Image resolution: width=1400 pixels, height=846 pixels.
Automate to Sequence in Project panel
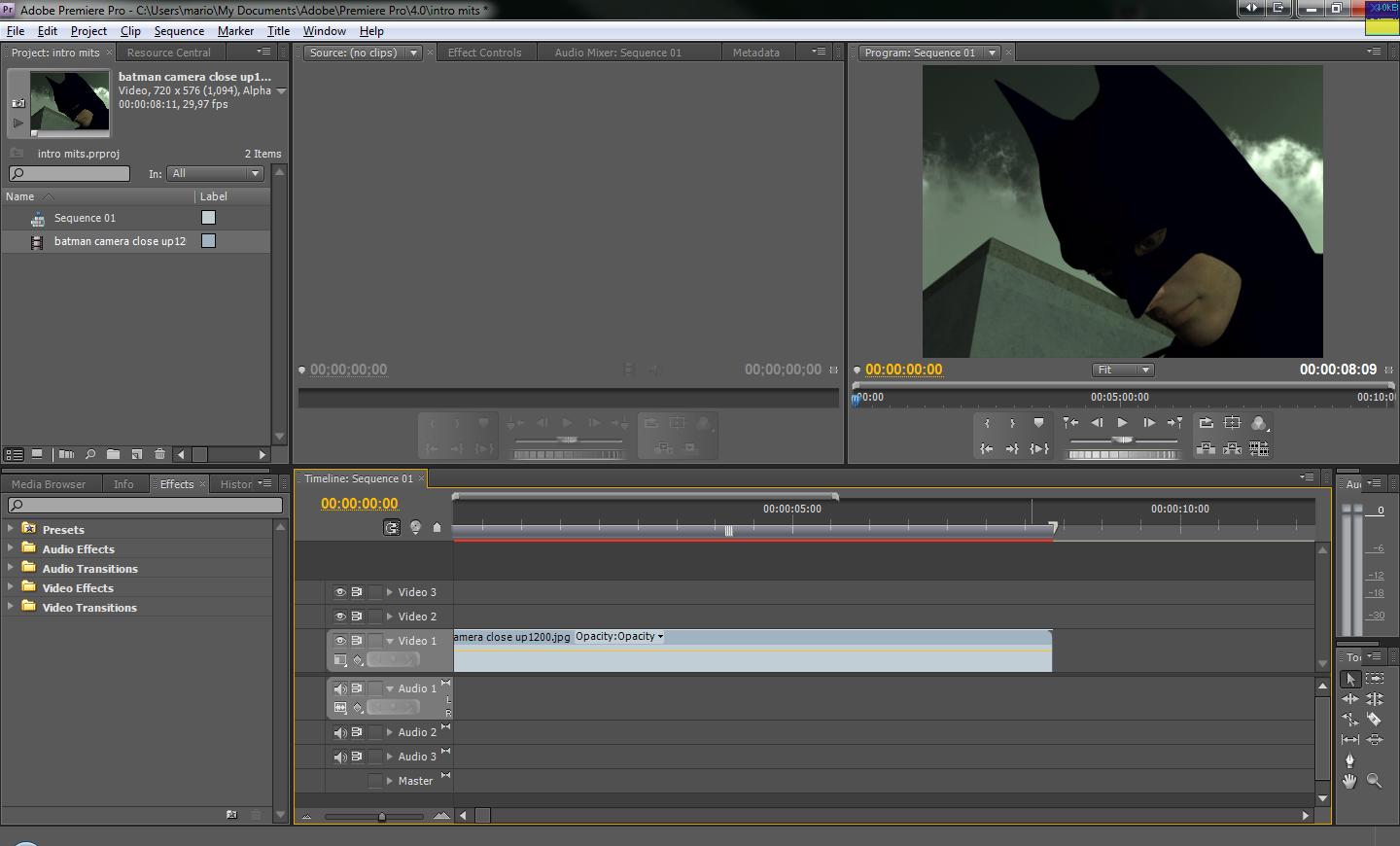[x=66, y=454]
